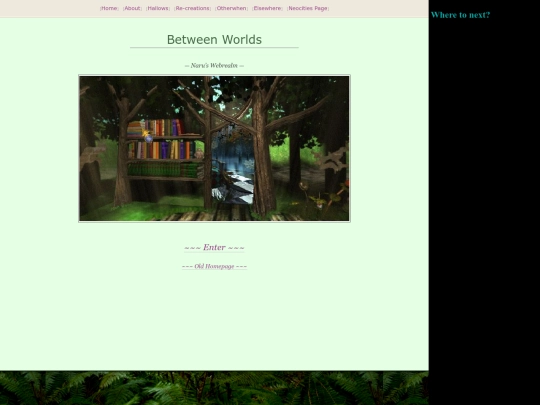
Task: Click the Naru's Webrealm subtitle
Action: coord(214,65)
